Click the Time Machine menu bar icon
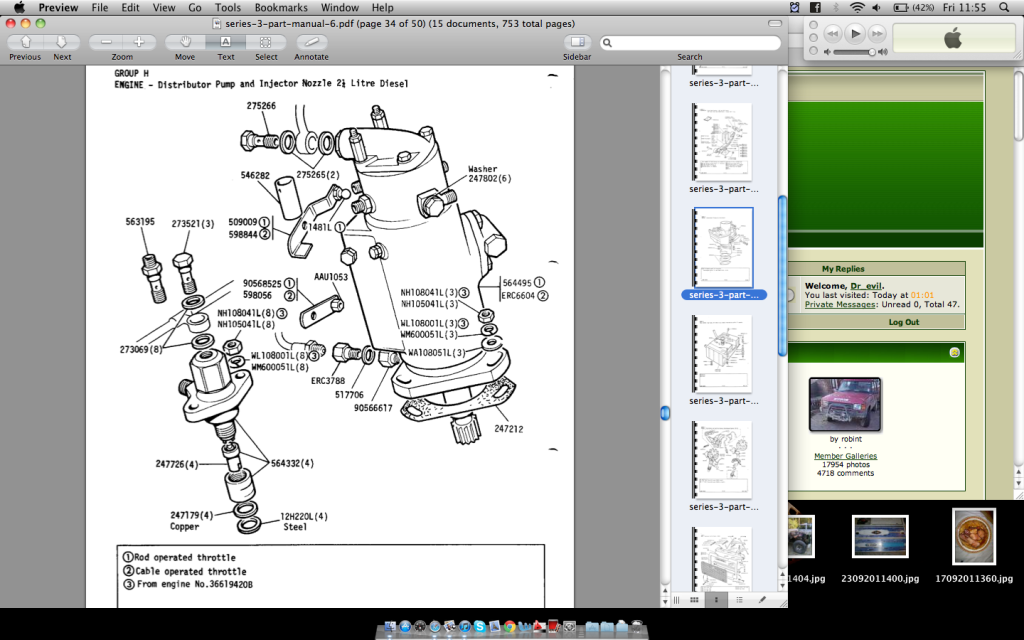Viewport: 1024px width, 640px height. 795,7
